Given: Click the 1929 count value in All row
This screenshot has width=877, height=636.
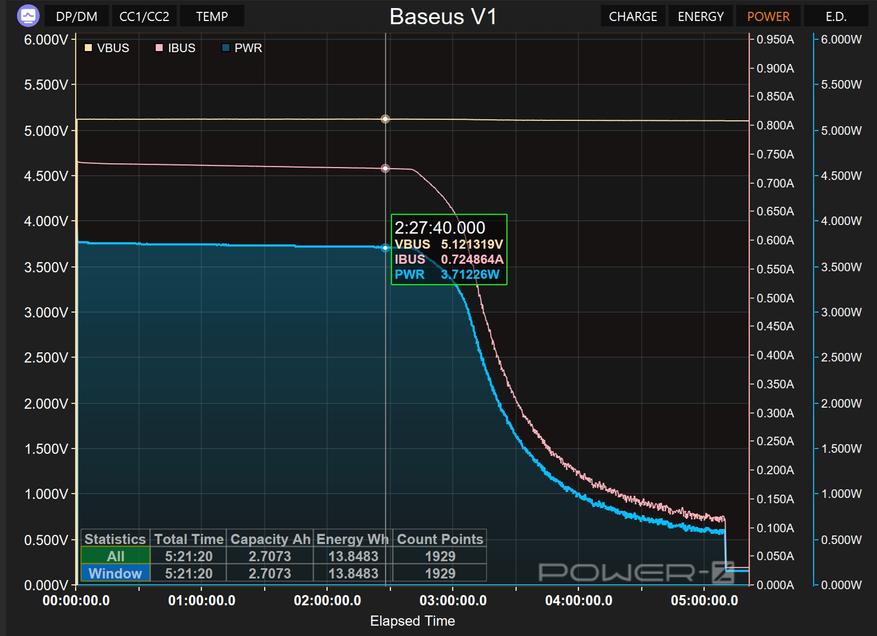Looking at the screenshot, I should (440, 556).
